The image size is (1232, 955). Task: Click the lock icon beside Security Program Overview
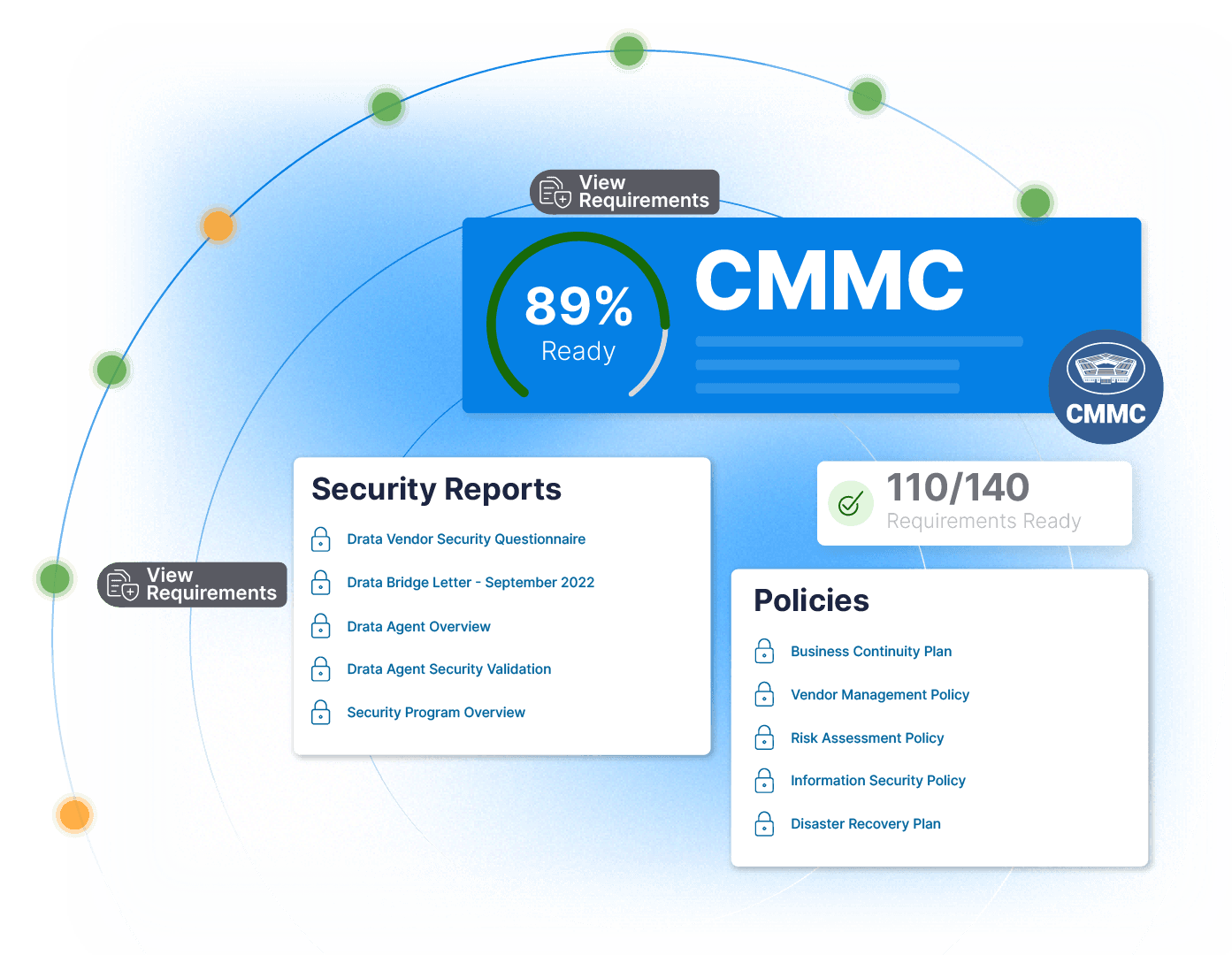click(x=321, y=713)
